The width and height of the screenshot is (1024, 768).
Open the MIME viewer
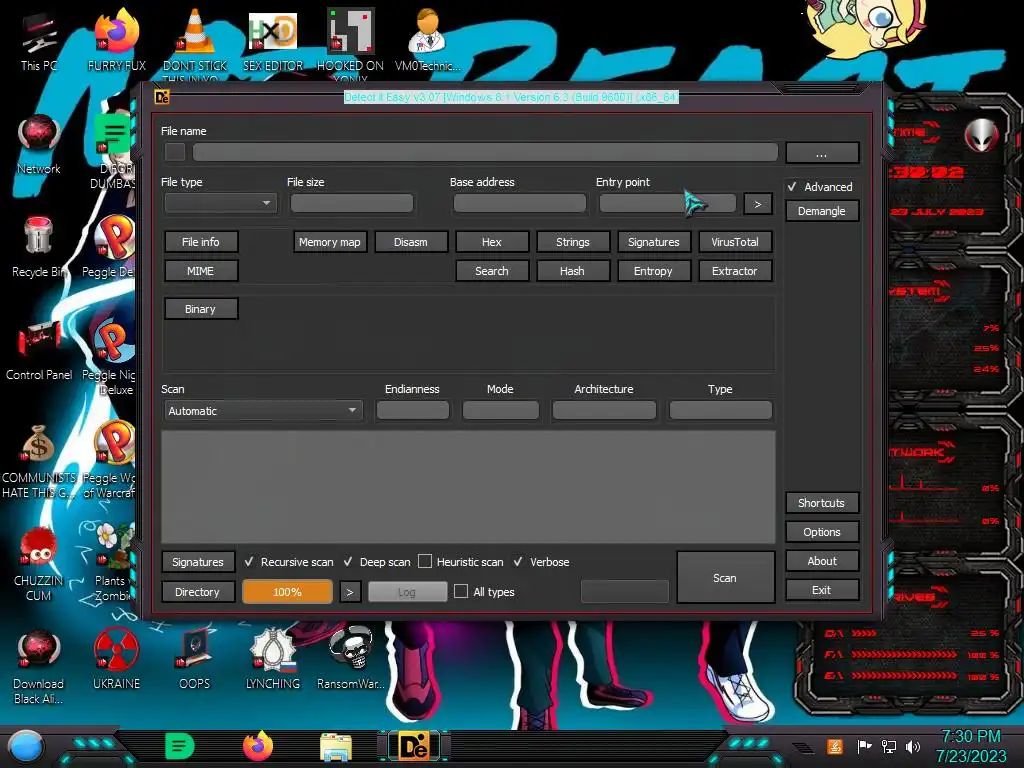pos(200,271)
